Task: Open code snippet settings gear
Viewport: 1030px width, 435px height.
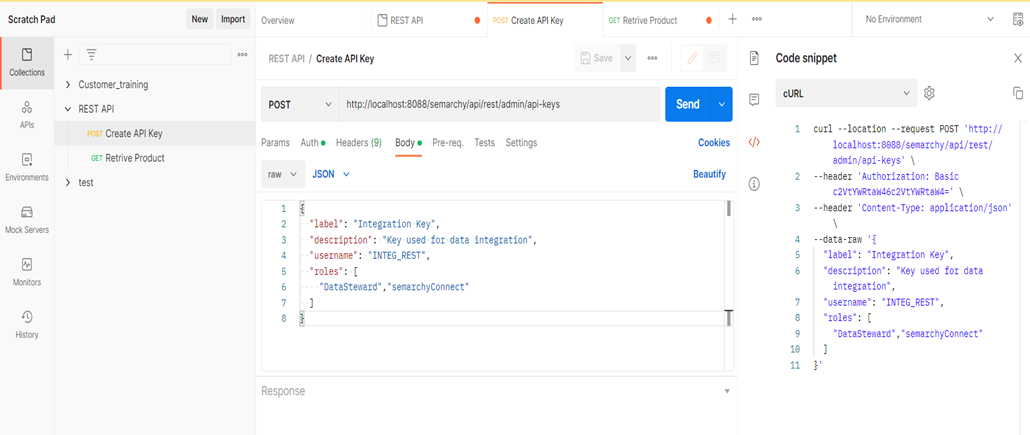Action: pos(929,93)
